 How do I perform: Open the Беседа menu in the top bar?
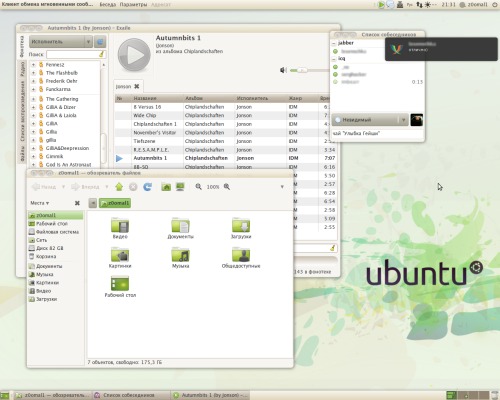click(x=108, y=4)
